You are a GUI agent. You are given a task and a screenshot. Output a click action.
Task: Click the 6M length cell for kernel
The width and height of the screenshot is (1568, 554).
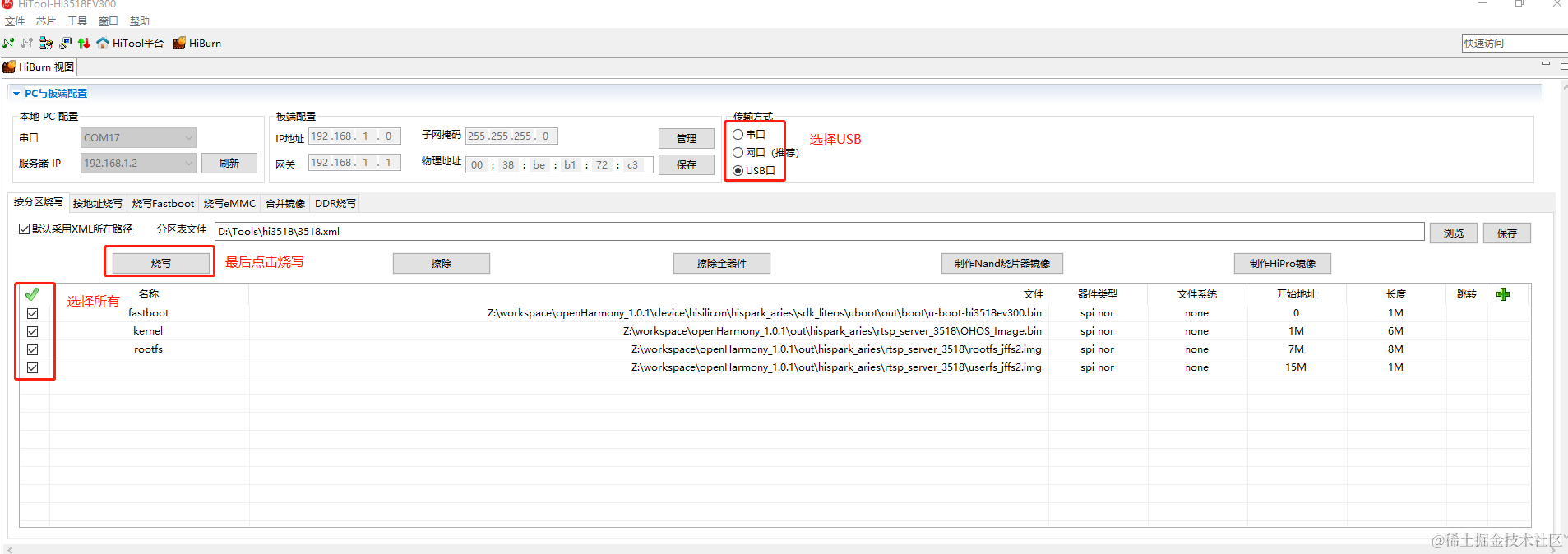pyautogui.click(x=1395, y=331)
